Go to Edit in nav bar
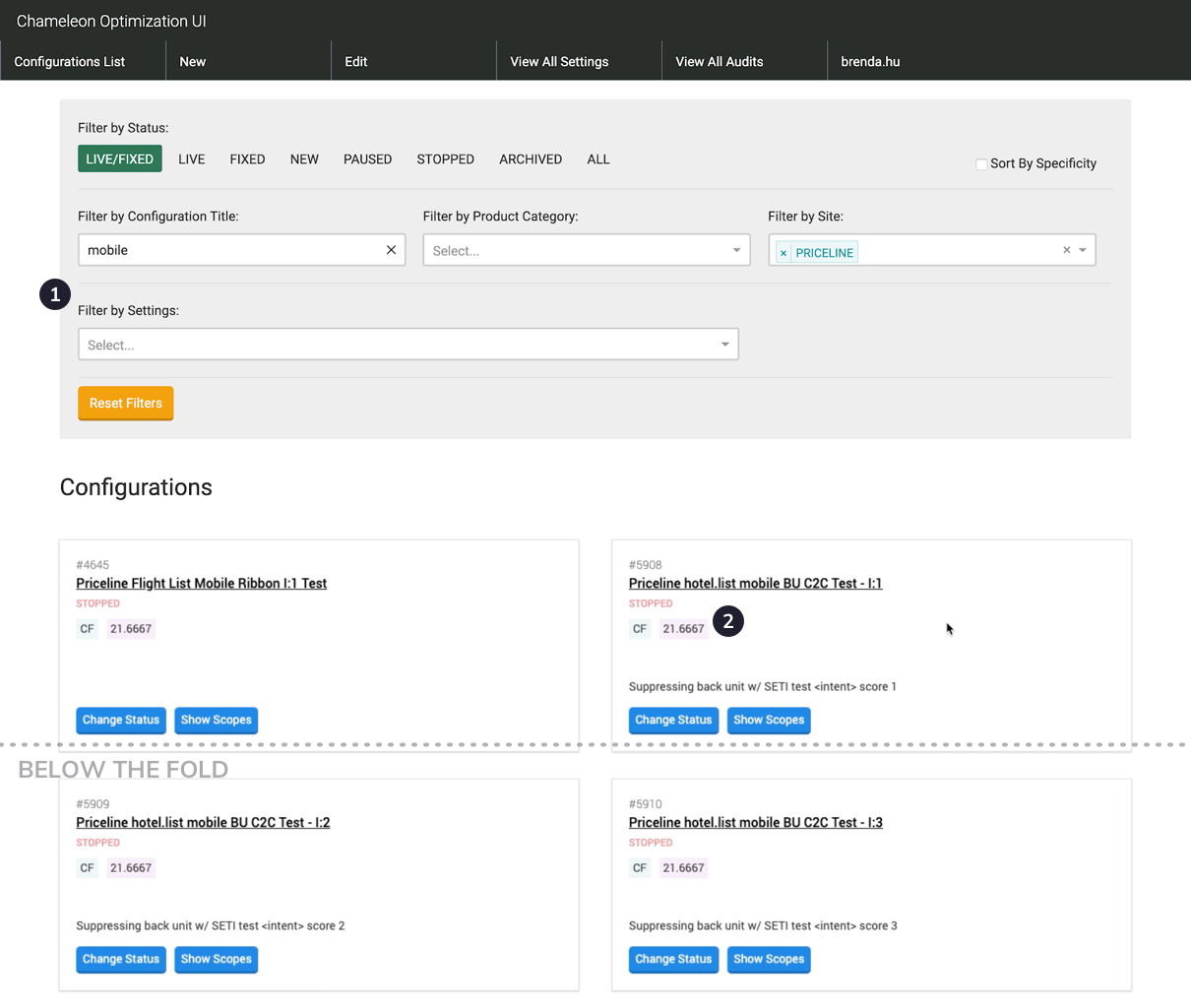The width and height of the screenshot is (1191, 1008). (413, 61)
